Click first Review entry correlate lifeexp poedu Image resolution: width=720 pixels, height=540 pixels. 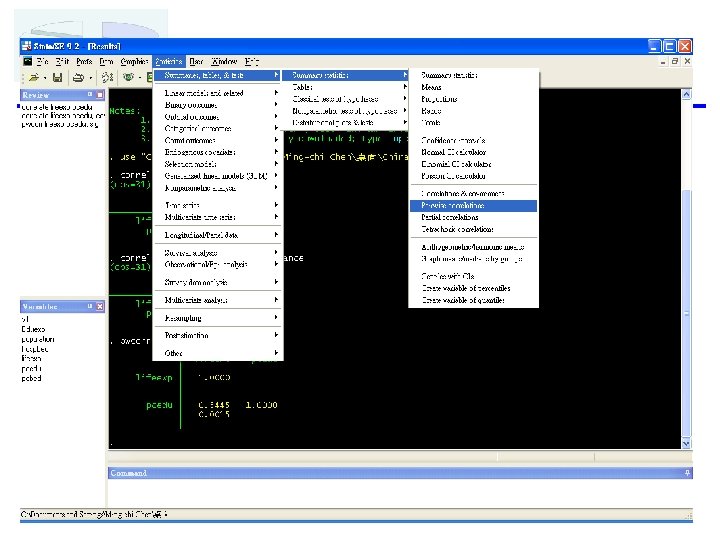pos(57,107)
